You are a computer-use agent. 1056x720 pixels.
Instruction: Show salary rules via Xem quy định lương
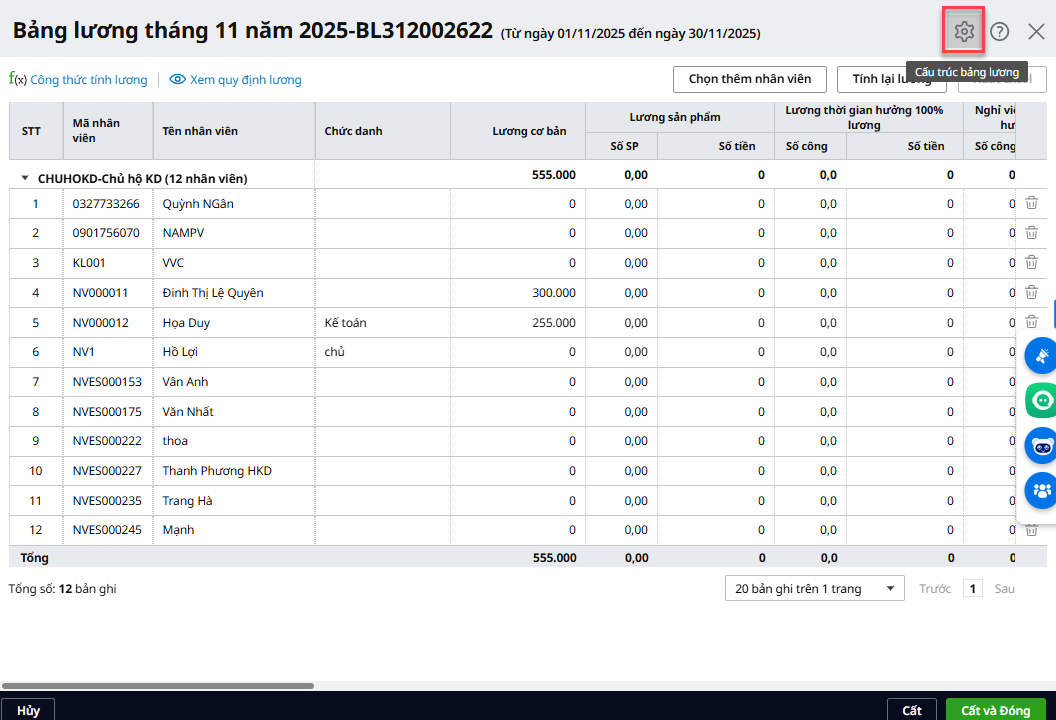(236, 80)
